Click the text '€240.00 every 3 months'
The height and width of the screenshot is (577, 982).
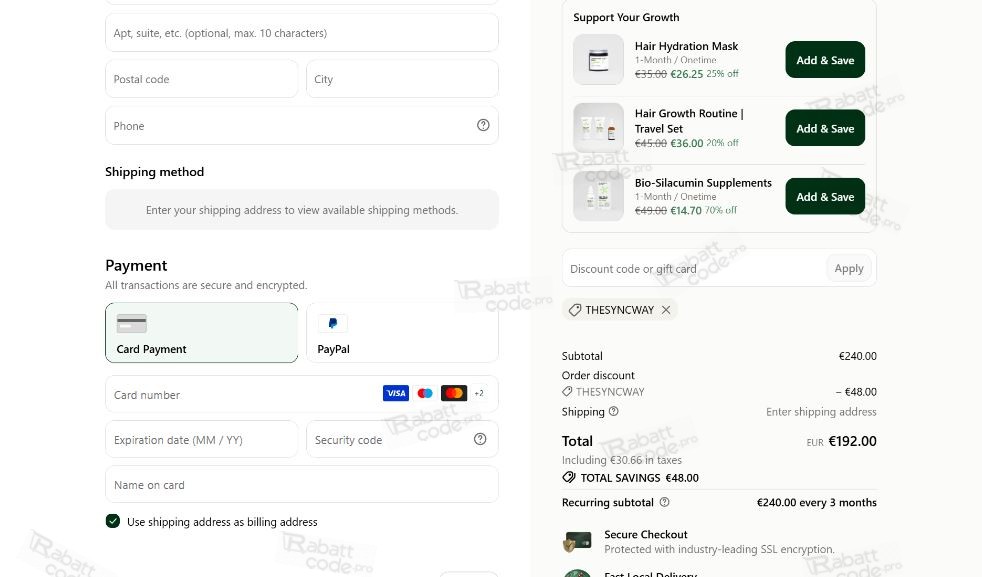click(817, 502)
